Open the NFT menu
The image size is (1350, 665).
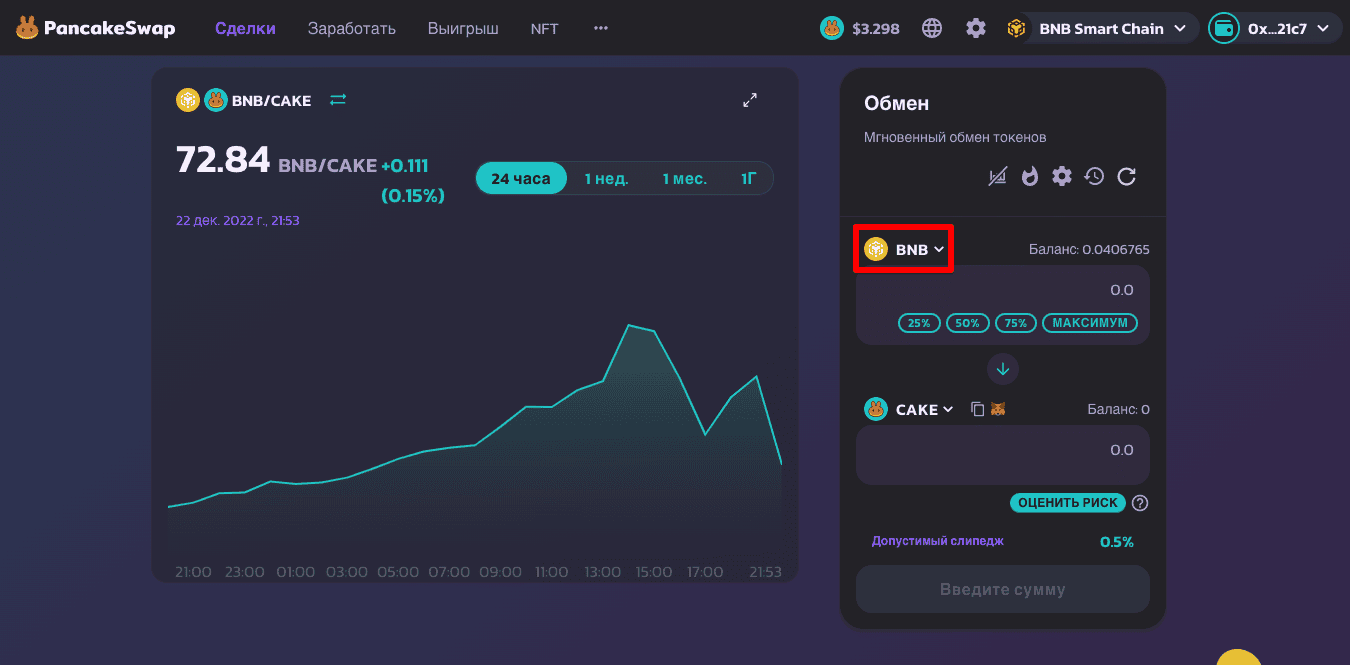[545, 28]
